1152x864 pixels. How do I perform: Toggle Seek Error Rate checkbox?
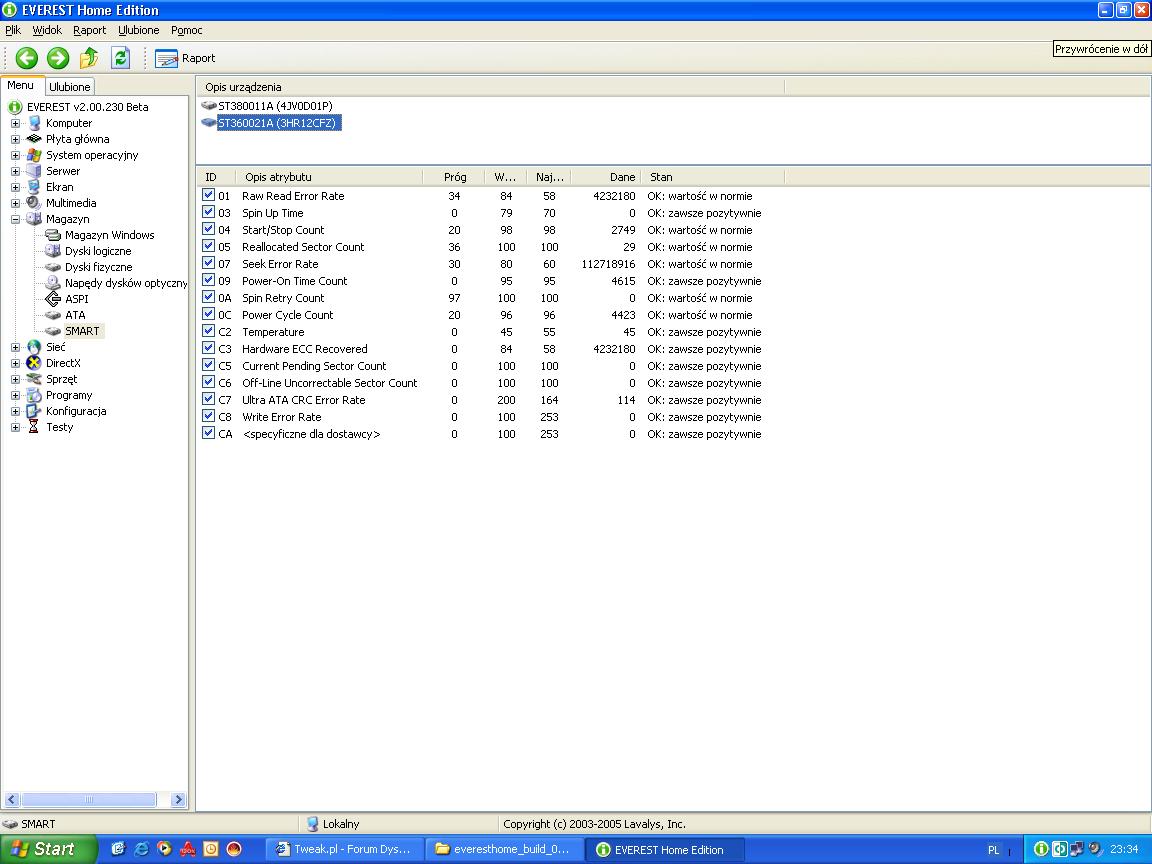pos(209,263)
